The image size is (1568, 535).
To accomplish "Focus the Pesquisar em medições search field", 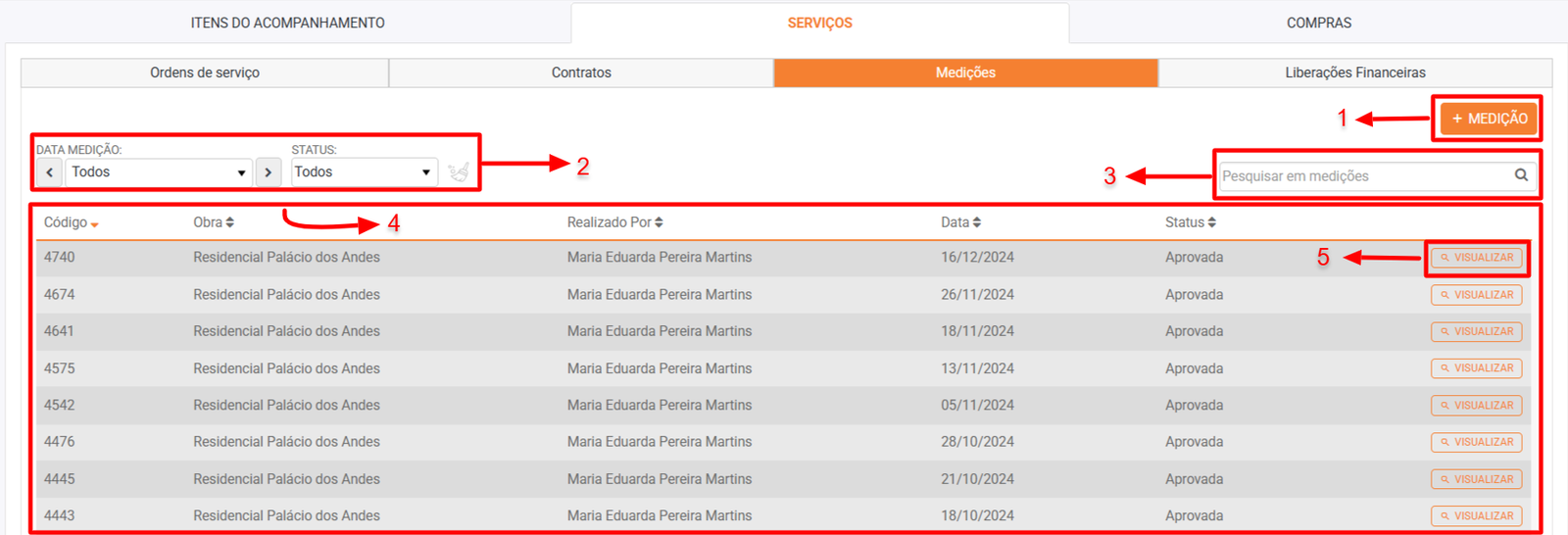I will pyautogui.click(x=1362, y=176).
